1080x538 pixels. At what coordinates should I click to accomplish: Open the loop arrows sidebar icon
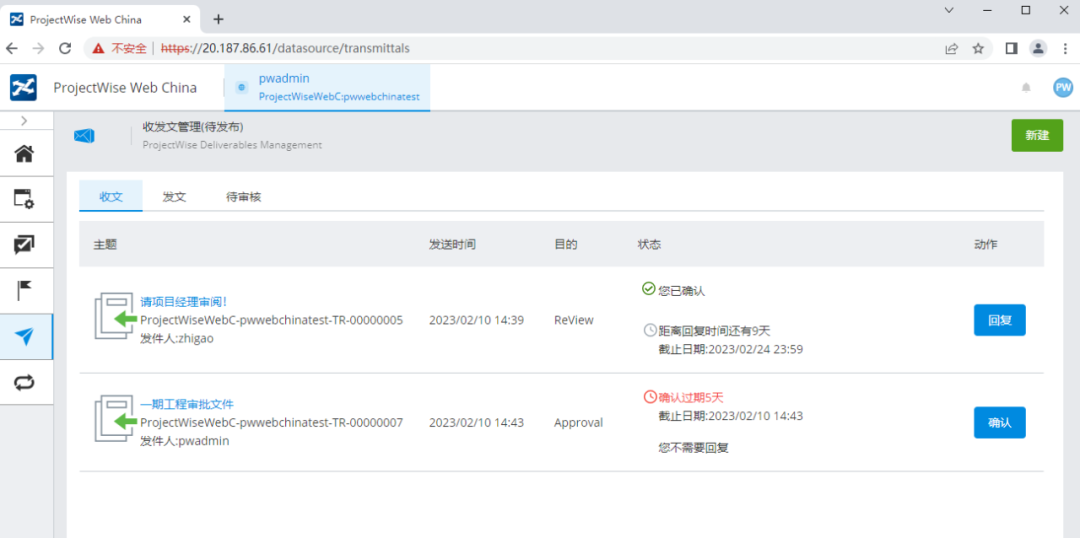pos(25,382)
